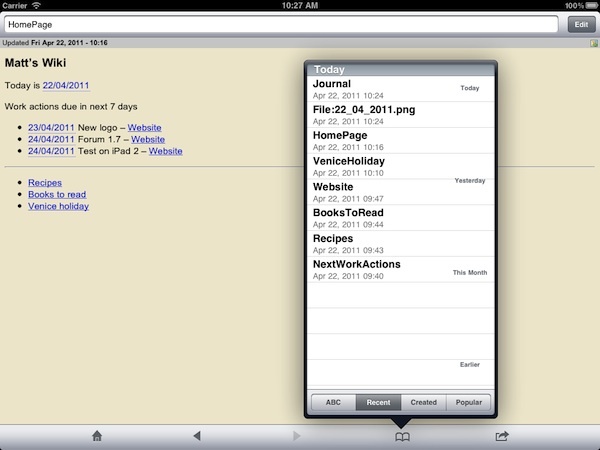Screen dimensions: 600x450
Task: Tap the bookmarks book icon
Action: click(x=401, y=436)
